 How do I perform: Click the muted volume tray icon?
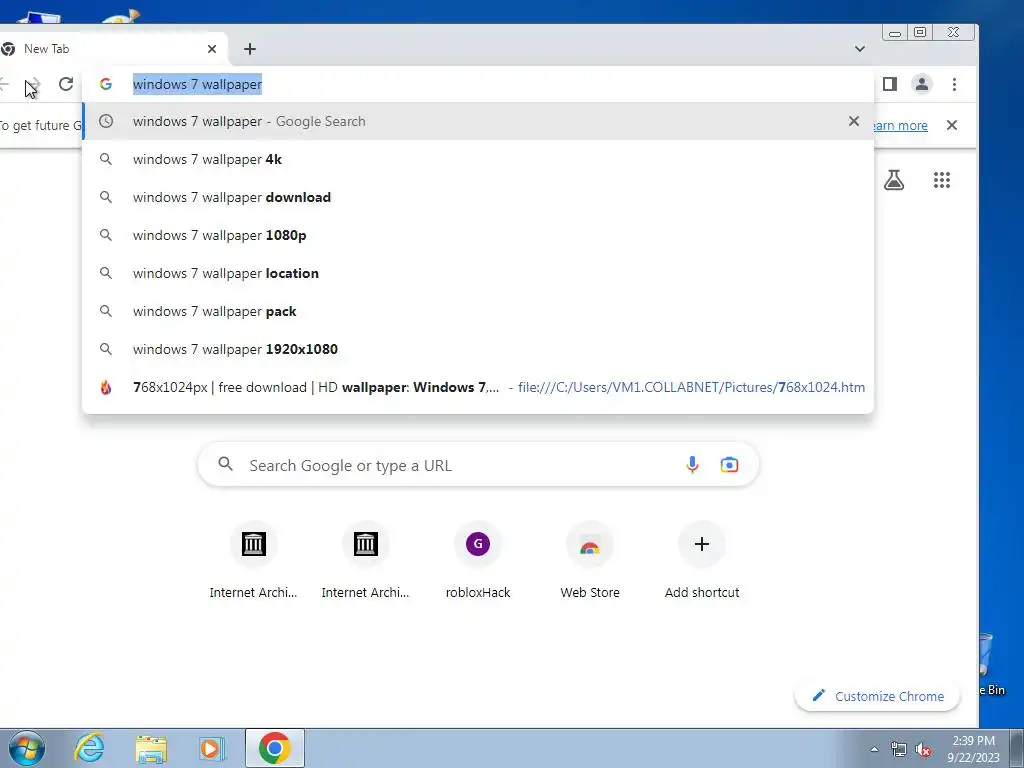pos(923,749)
